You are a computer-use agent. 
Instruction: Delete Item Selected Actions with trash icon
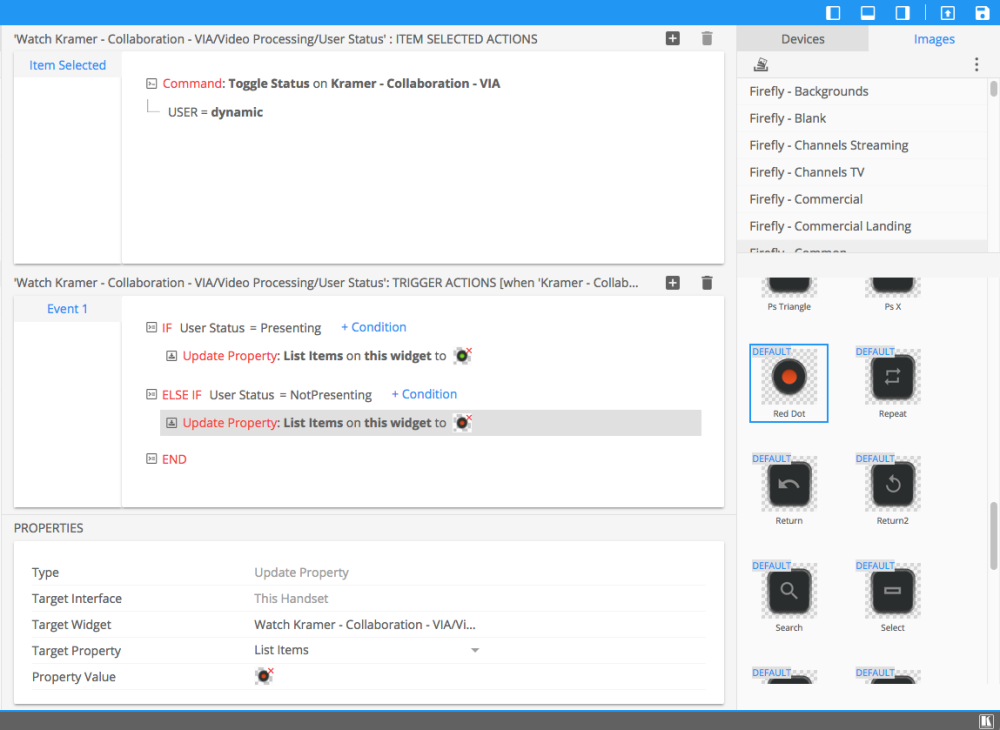click(707, 38)
